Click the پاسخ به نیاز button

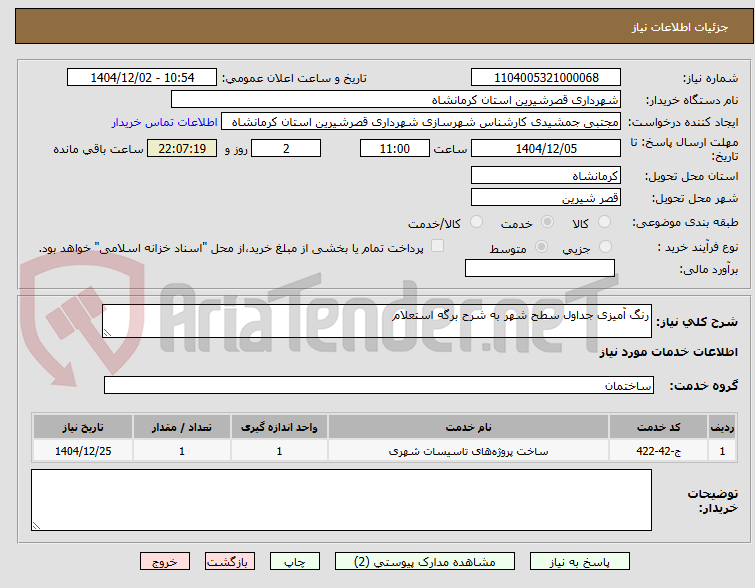pos(580,562)
